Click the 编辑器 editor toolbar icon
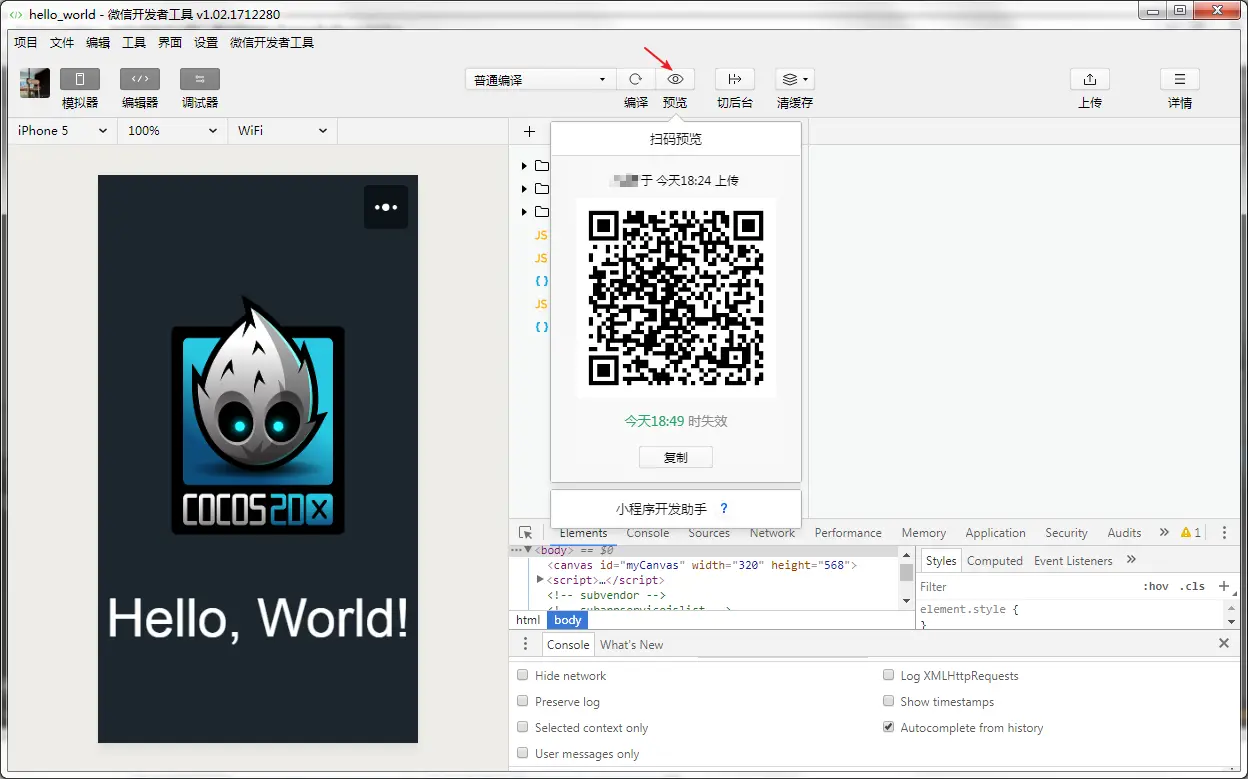The width and height of the screenshot is (1248, 779). [140, 80]
